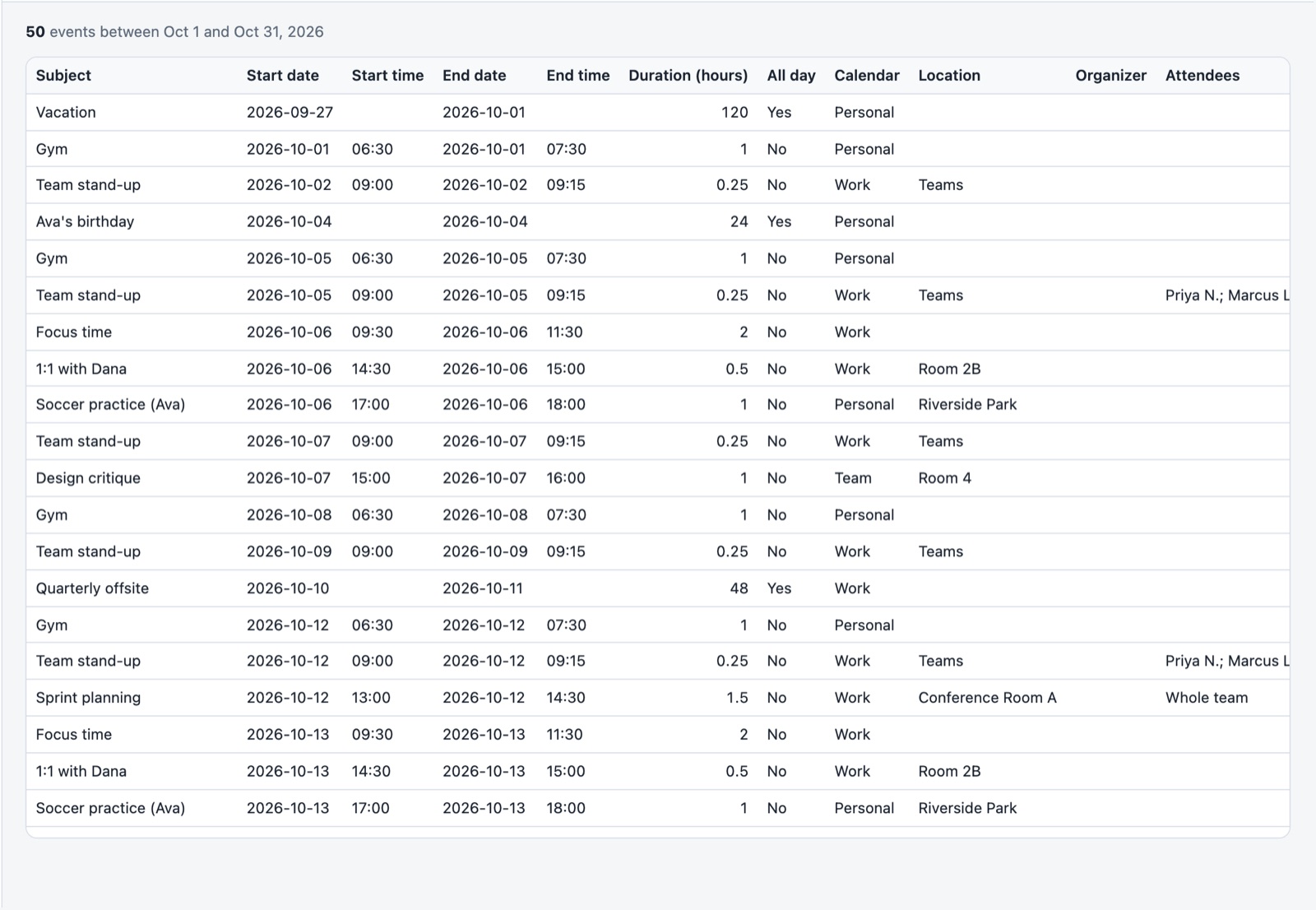Viewport: 1316px width, 910px height.
Task: Click the 50 events summary text
Action: tap(174, 32)
